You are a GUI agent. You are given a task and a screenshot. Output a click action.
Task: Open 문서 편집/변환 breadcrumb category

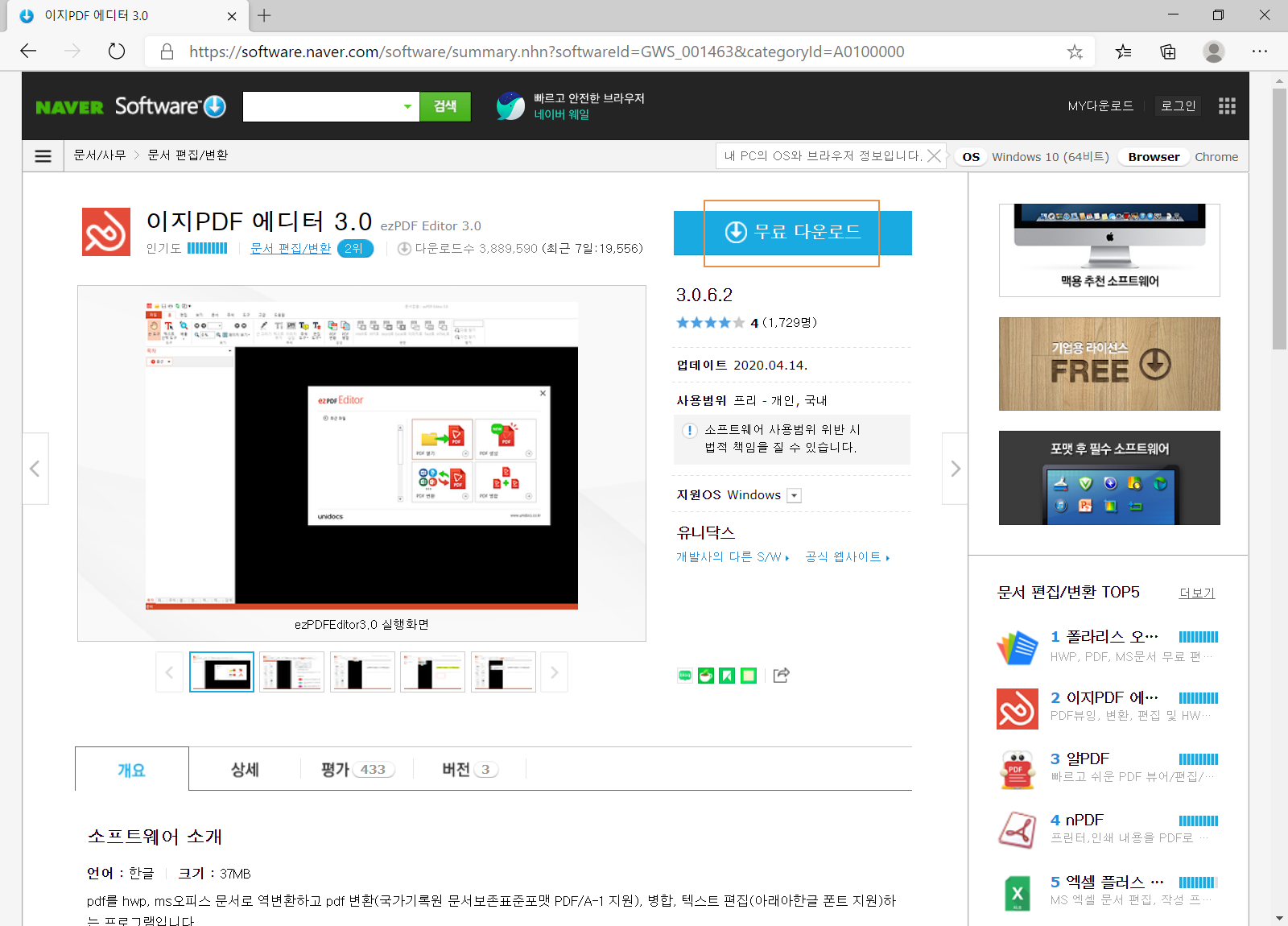pyautogui.click(x=188, y=155)
